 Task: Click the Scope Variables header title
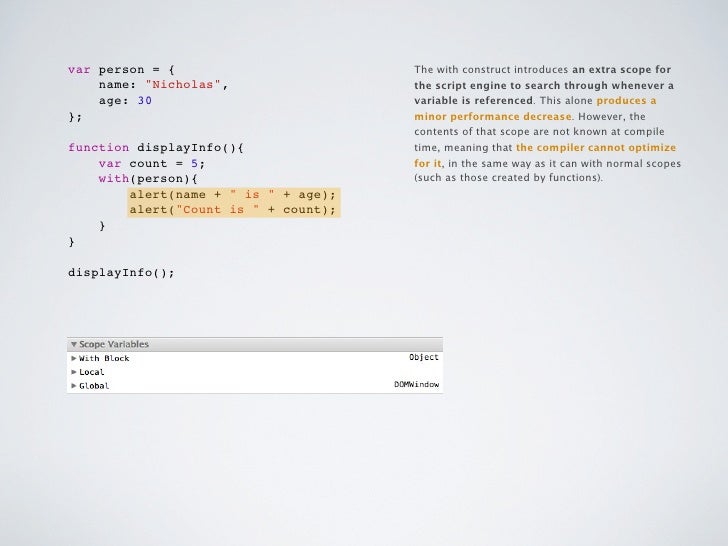pos(114,344)
